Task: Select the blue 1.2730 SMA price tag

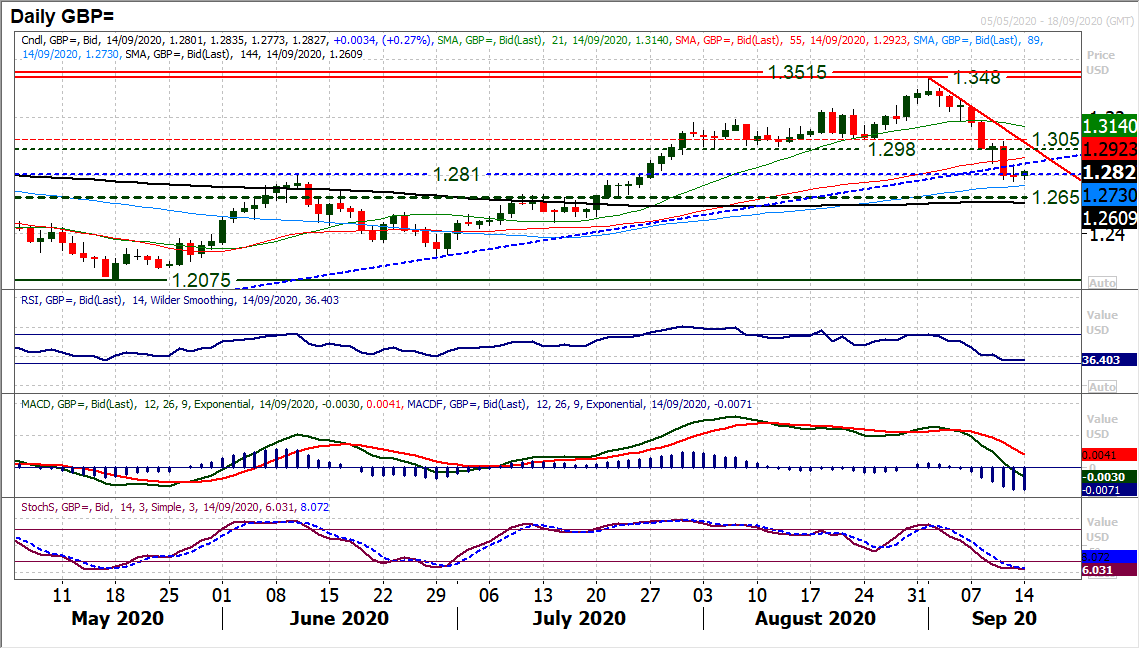Action: point(1111,197)
